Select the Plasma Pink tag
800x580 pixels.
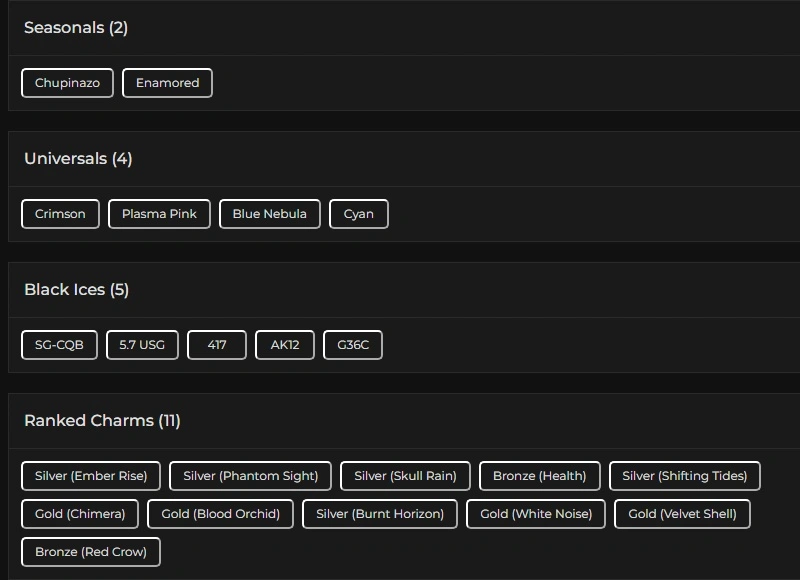(159, 214)
